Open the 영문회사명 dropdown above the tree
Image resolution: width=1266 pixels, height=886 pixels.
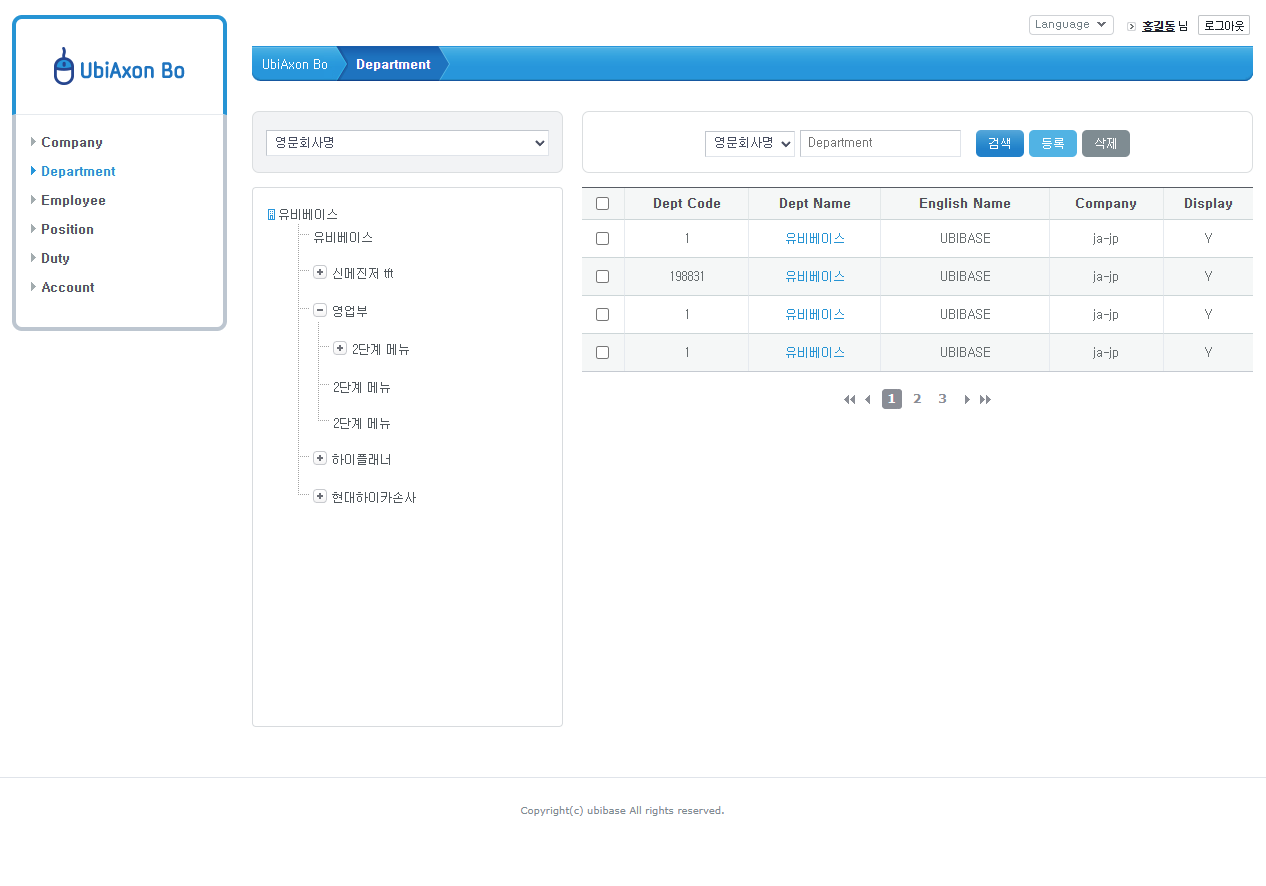coord(407,143)
